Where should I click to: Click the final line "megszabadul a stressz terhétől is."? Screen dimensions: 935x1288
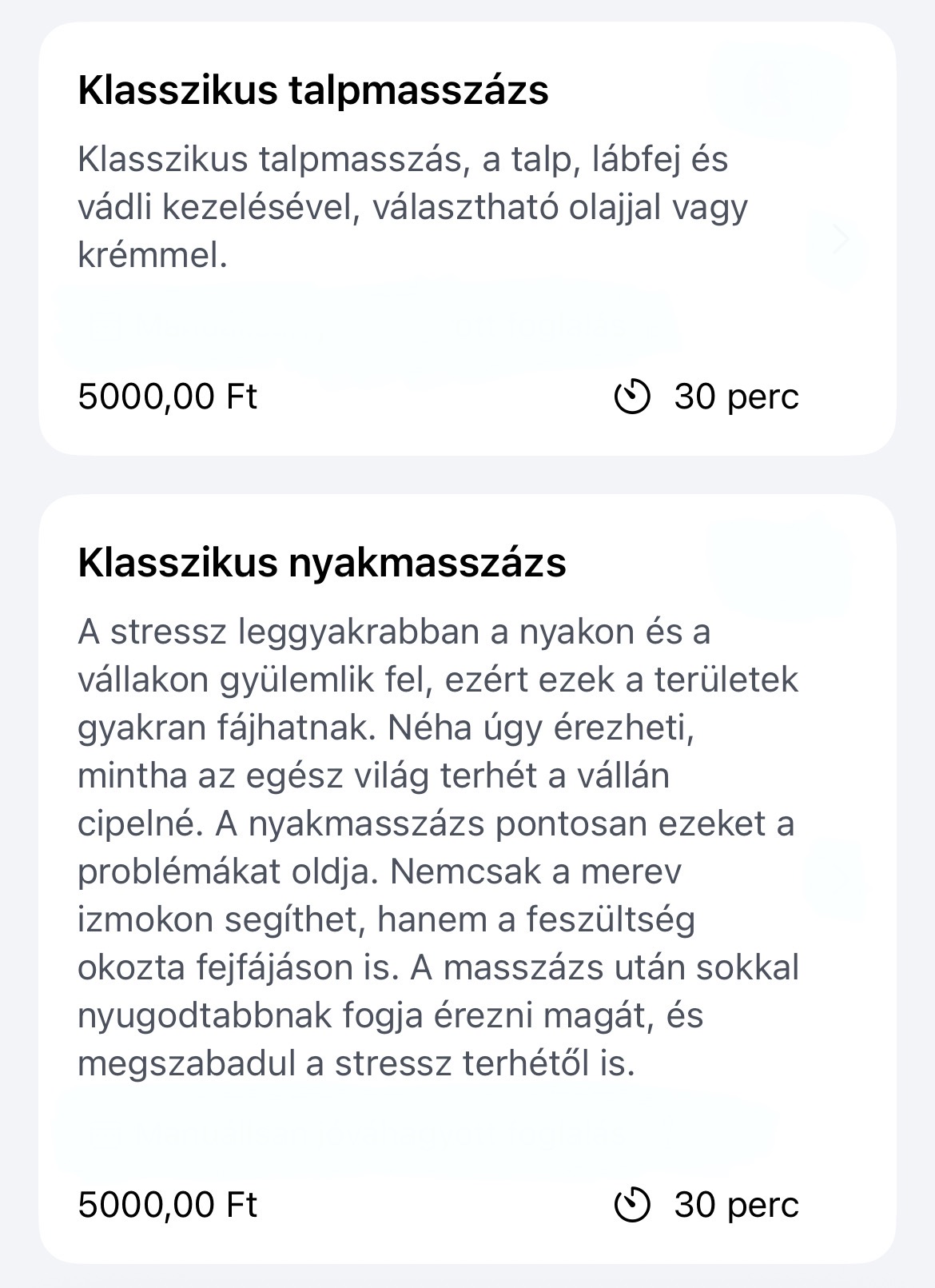point(356,1064)
